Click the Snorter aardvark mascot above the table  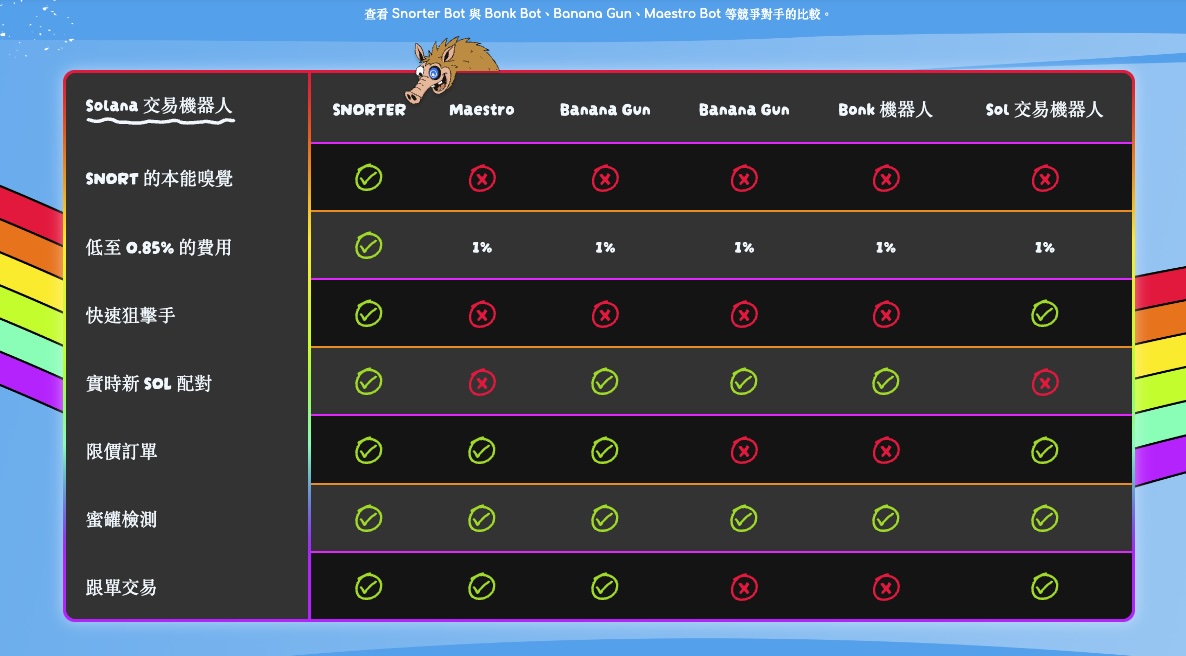pos(452,70)
